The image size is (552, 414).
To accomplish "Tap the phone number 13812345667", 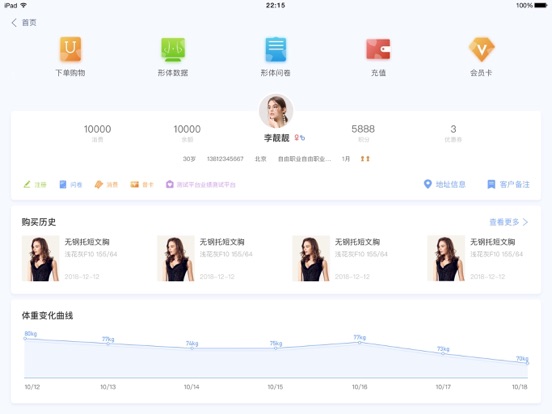I will click(225, 159).
